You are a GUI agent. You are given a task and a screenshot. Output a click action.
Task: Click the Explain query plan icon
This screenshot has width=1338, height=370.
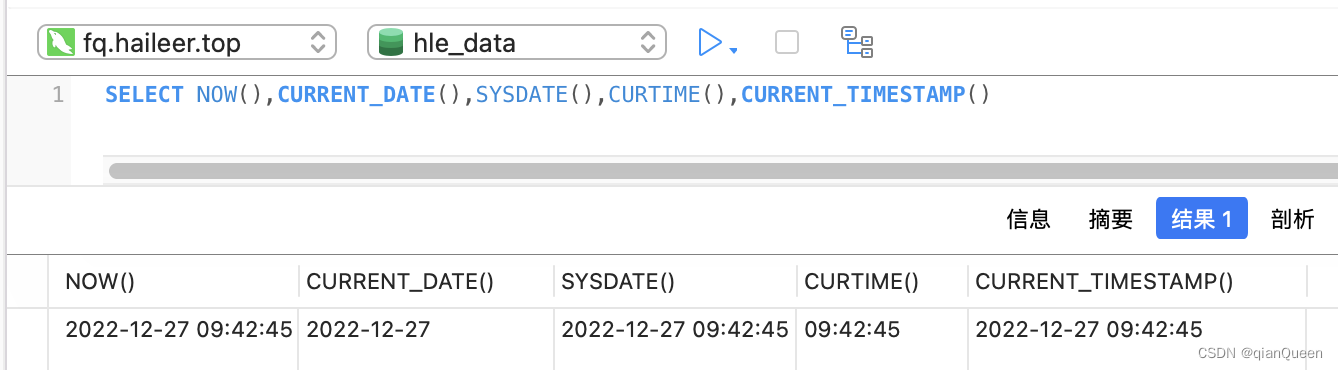(x=857, y=42)
